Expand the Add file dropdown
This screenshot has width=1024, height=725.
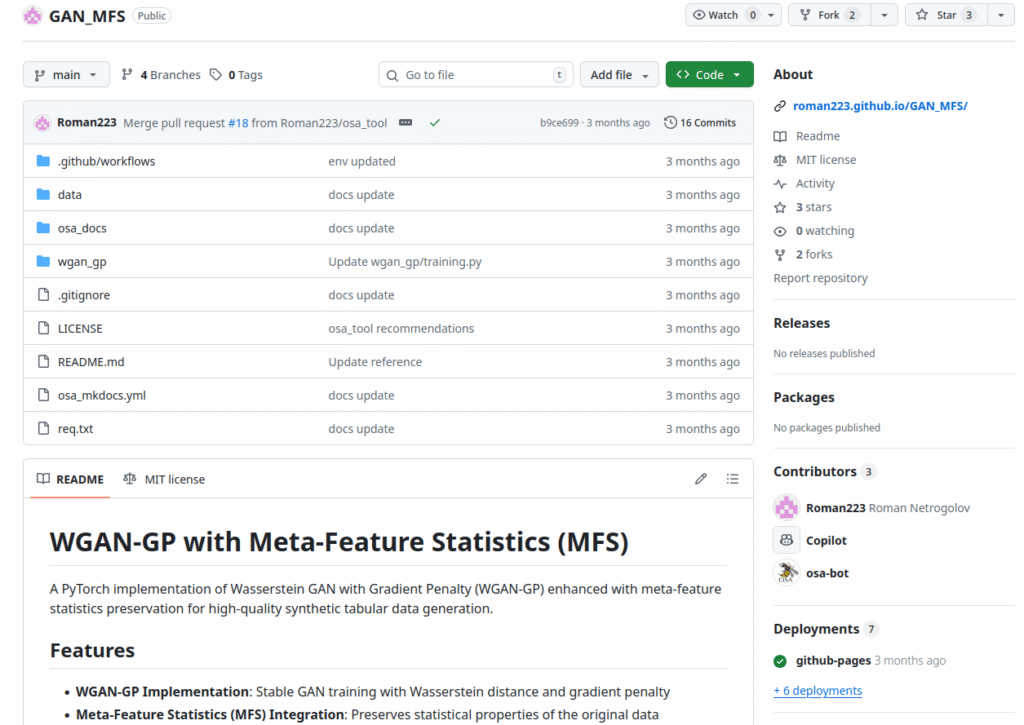619,75
